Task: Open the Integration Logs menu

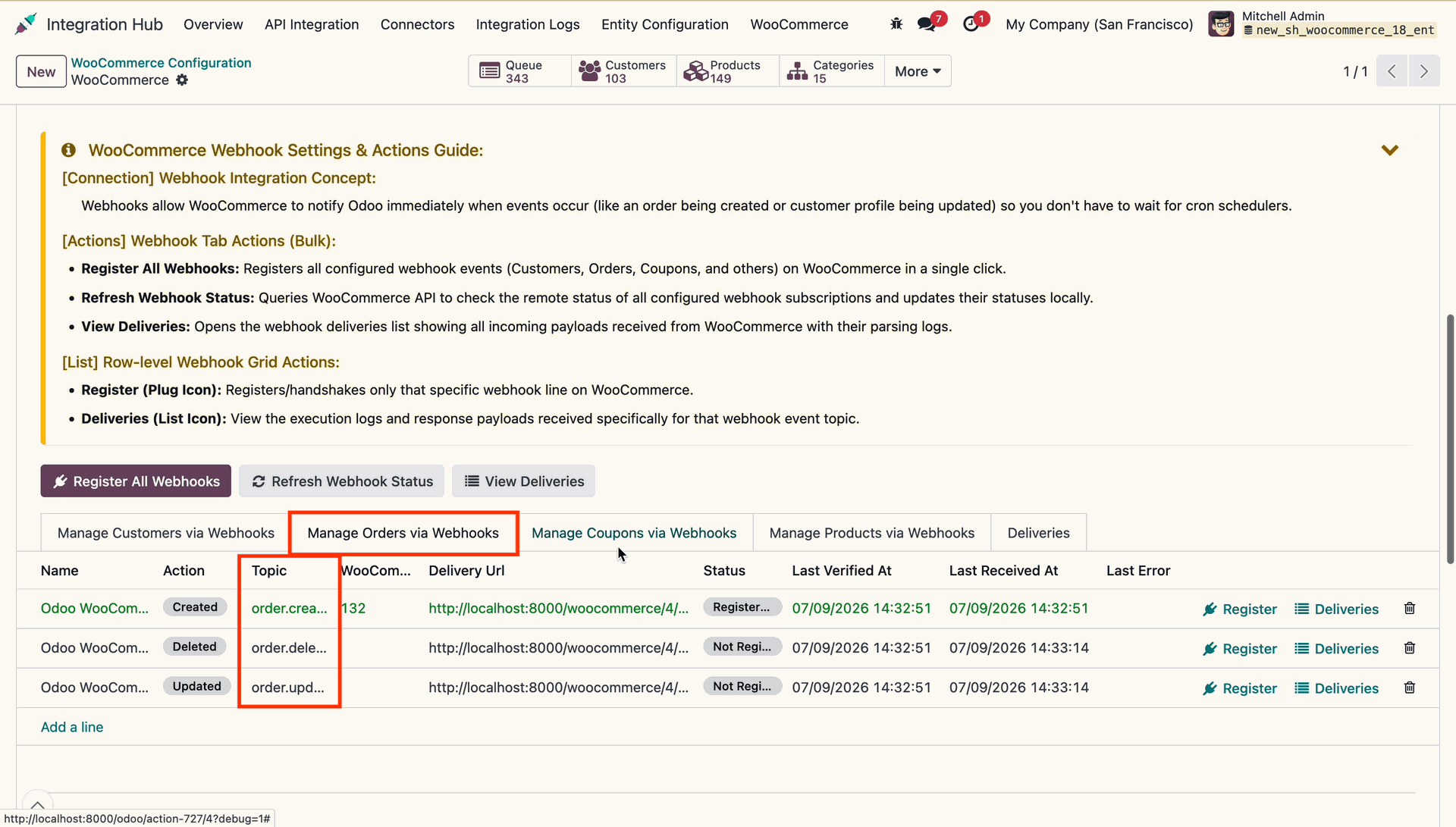Action: point(528,24)
